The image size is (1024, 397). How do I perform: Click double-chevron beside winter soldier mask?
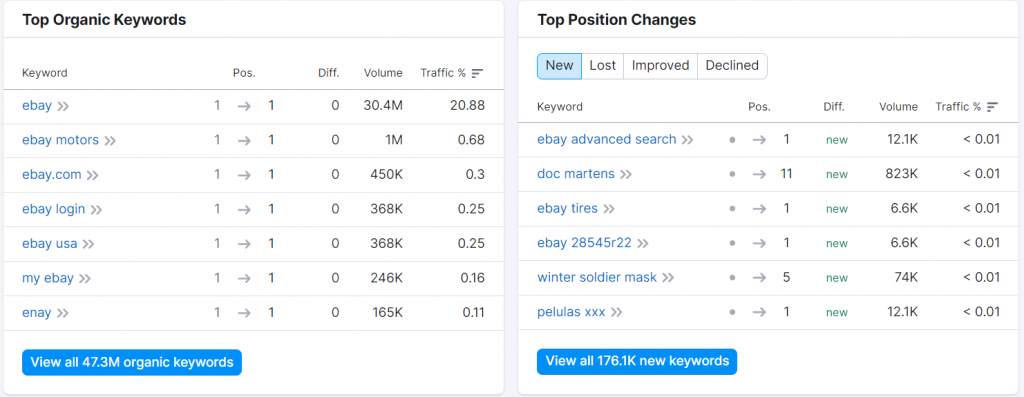[667, 278]
